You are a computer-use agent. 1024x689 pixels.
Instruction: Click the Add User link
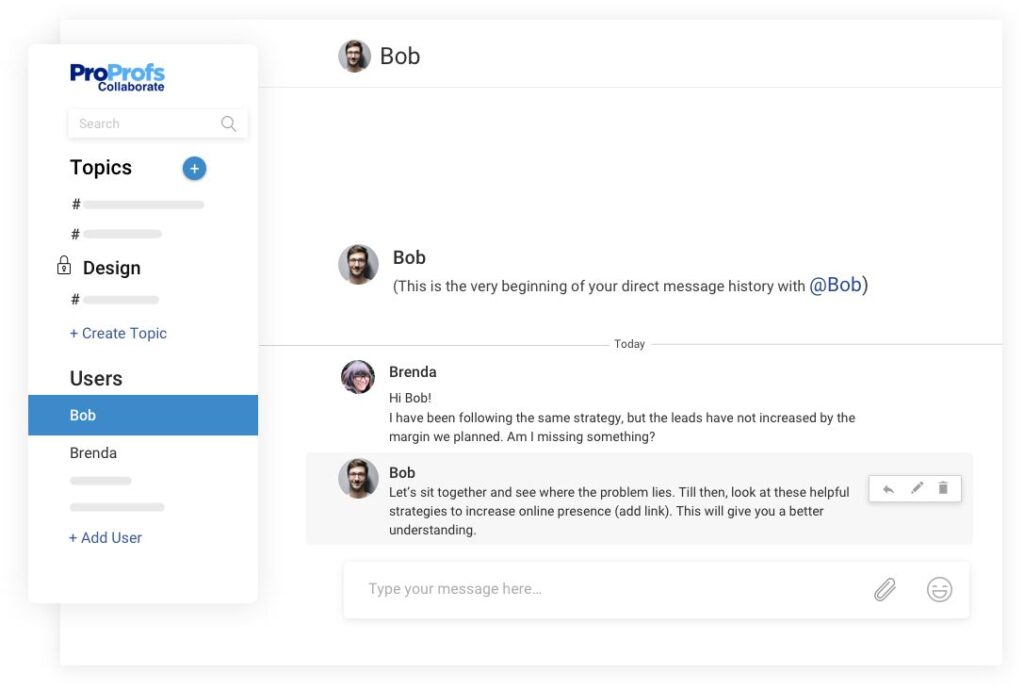[105, 537]
